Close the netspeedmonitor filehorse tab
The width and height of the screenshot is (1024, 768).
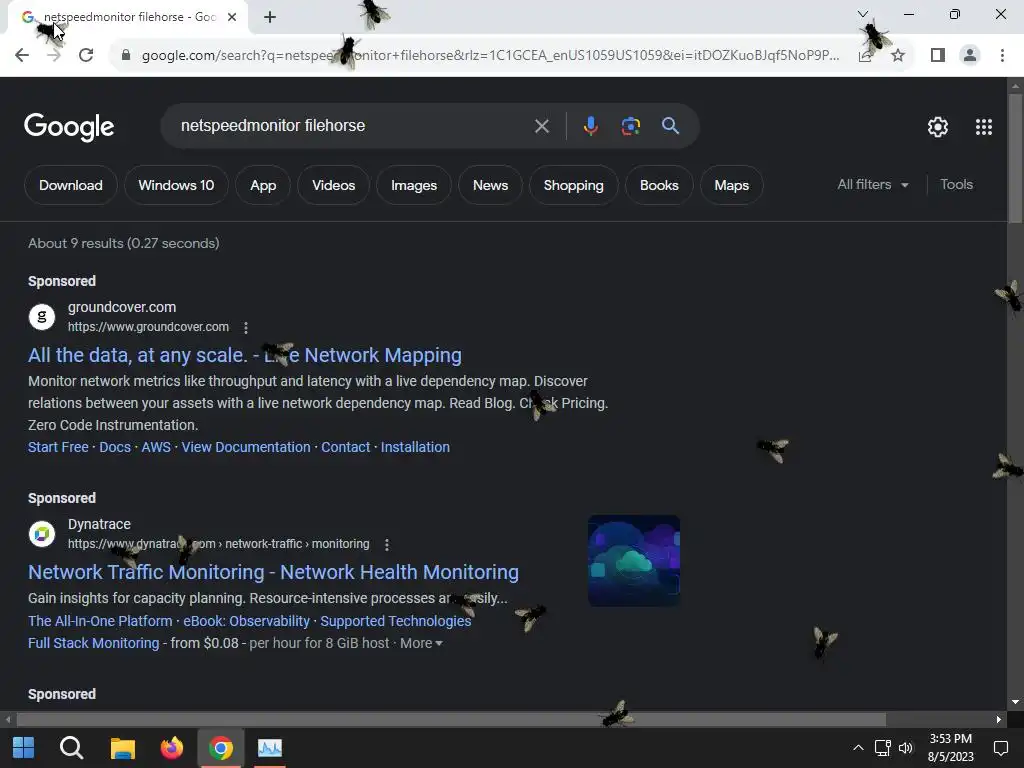pyautogui.click(x=232, y=17)
